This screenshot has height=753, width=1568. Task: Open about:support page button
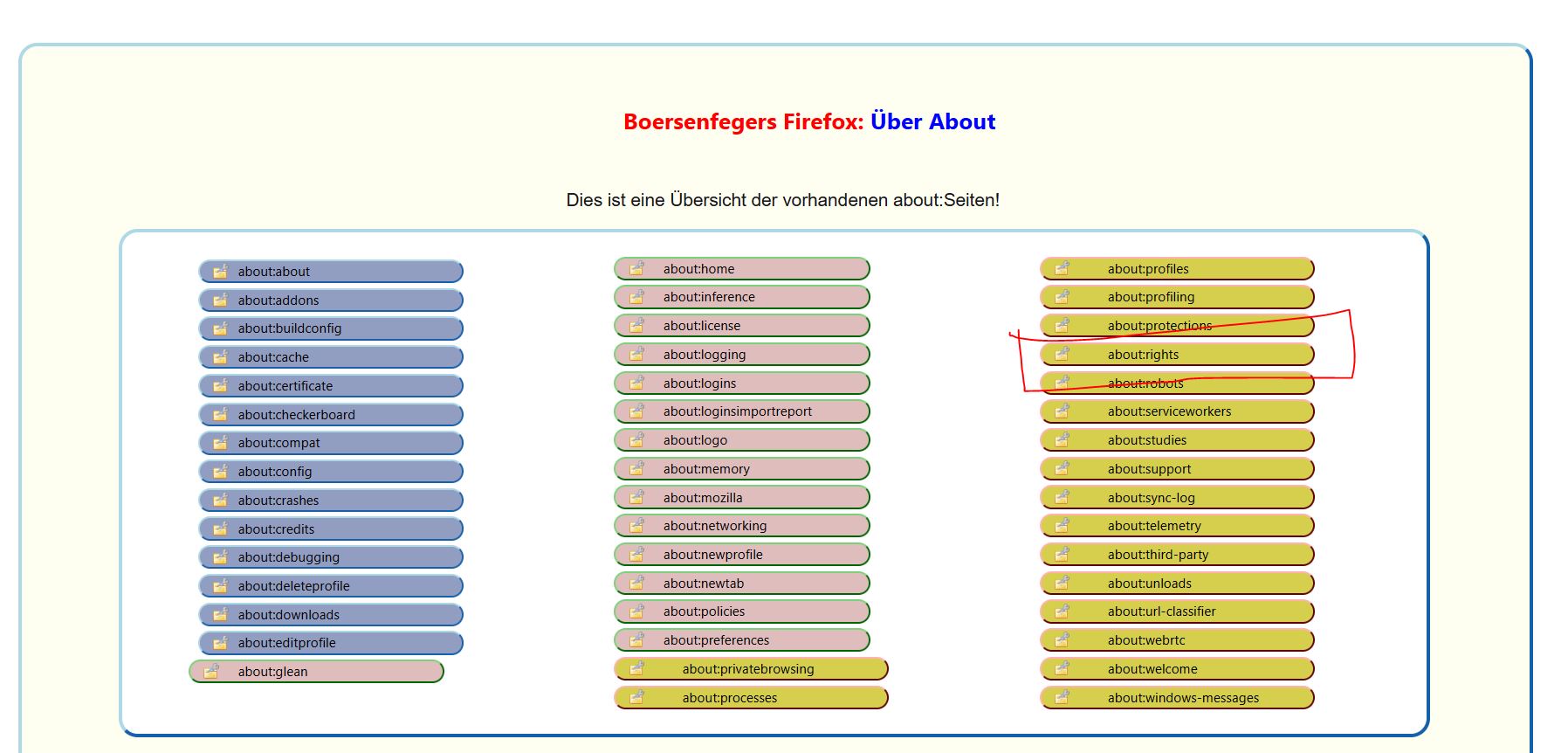coord(1177,469)
